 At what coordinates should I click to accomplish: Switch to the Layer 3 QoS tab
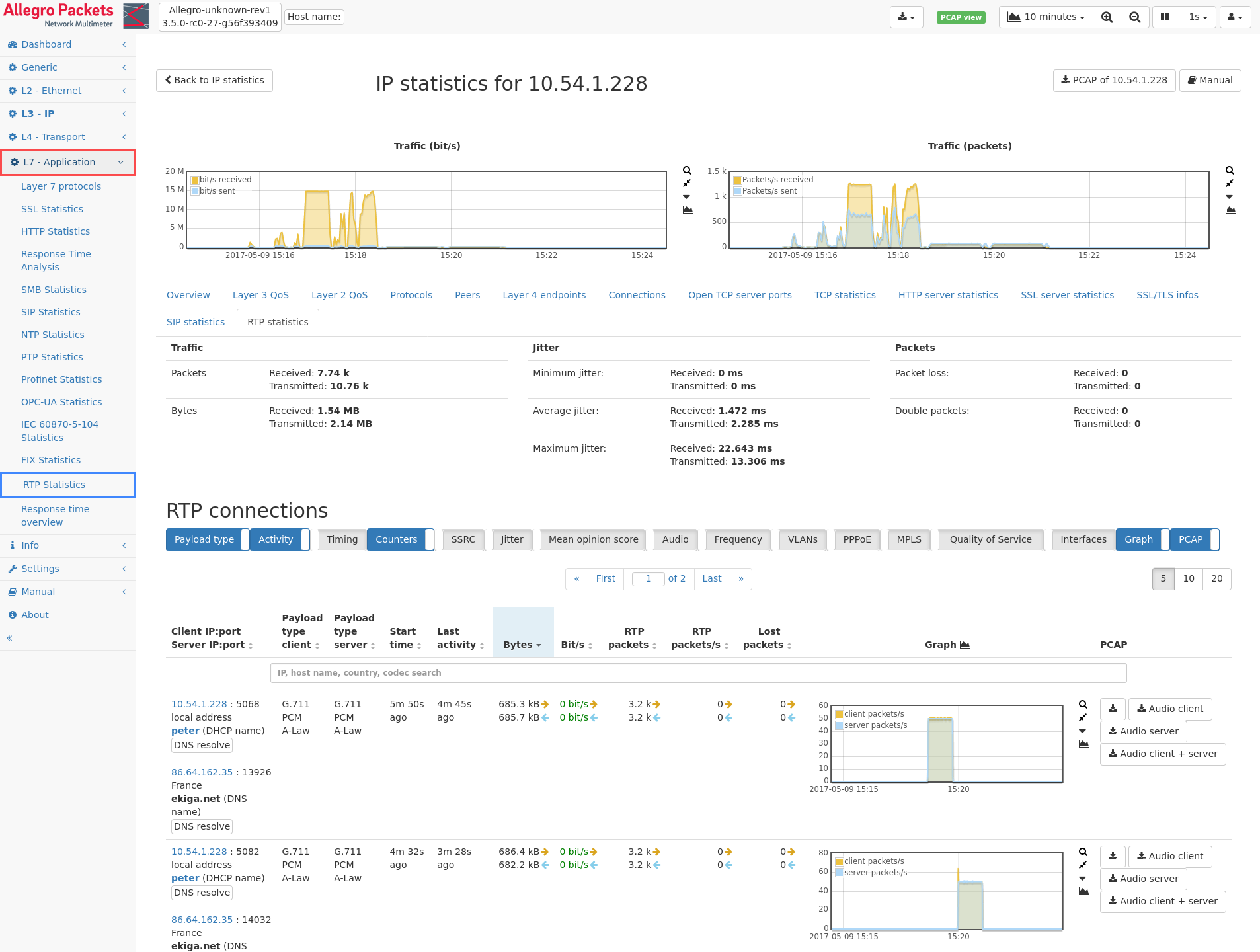pos(260,295)
